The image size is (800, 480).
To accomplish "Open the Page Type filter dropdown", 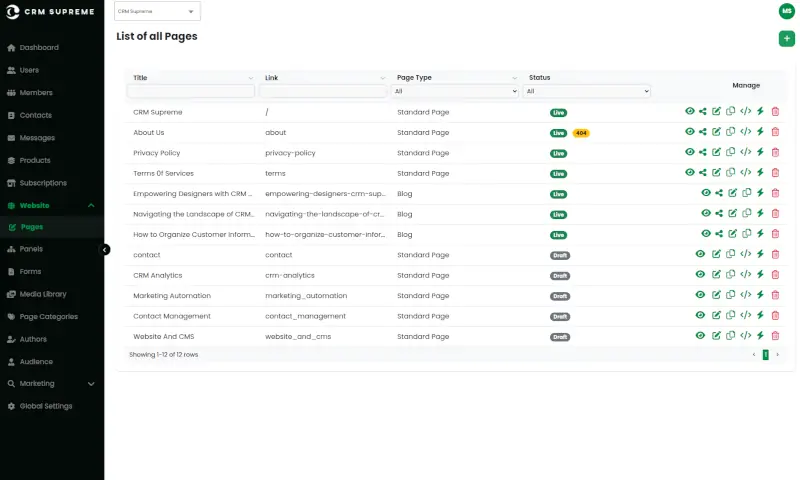I will coord(455,91).
